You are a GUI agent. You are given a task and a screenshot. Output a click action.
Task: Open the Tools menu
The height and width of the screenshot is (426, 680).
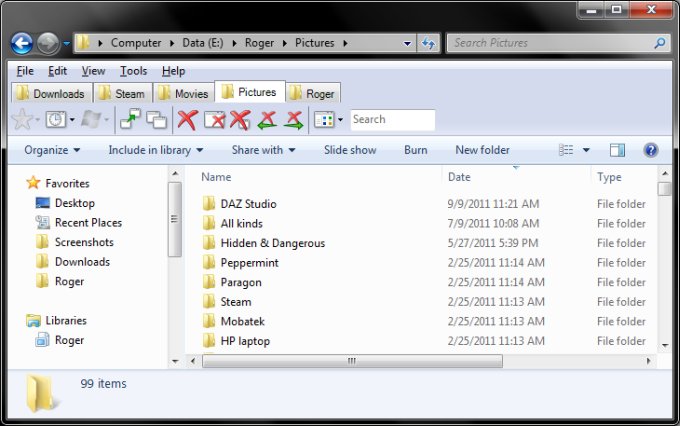(x=133, y=71)
